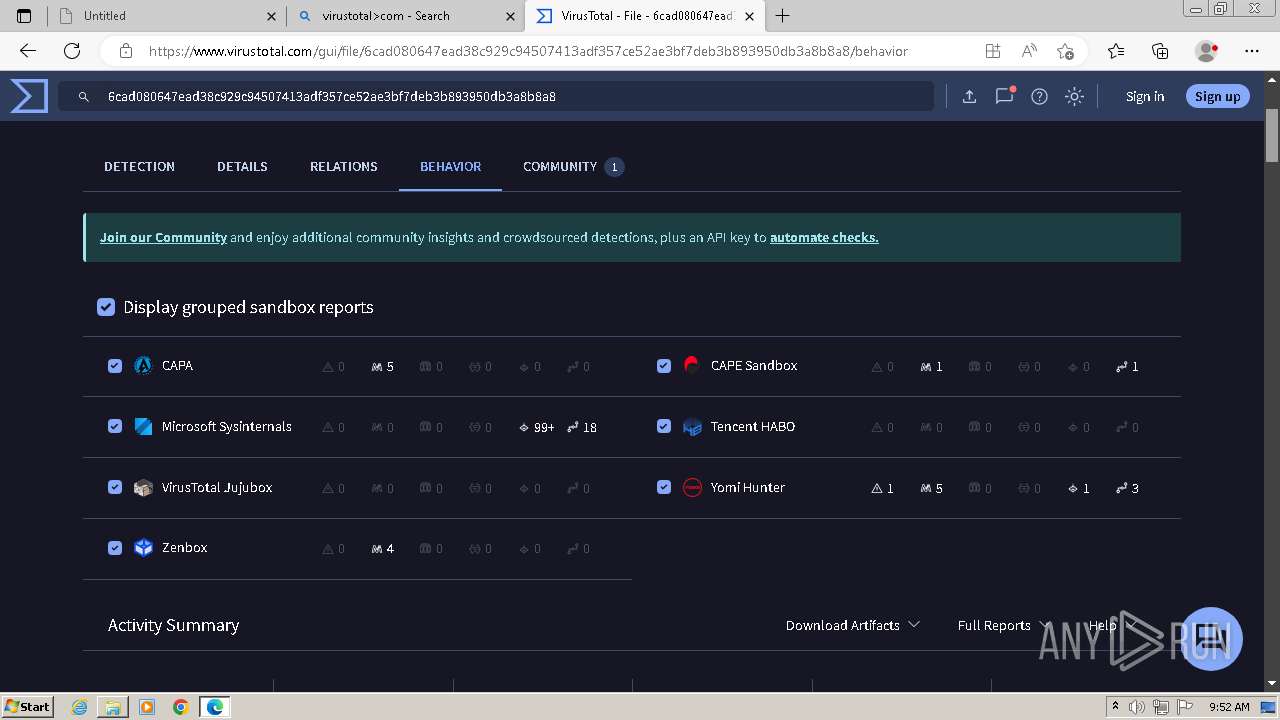Click the upload file icon

click(x=969, y=96)
